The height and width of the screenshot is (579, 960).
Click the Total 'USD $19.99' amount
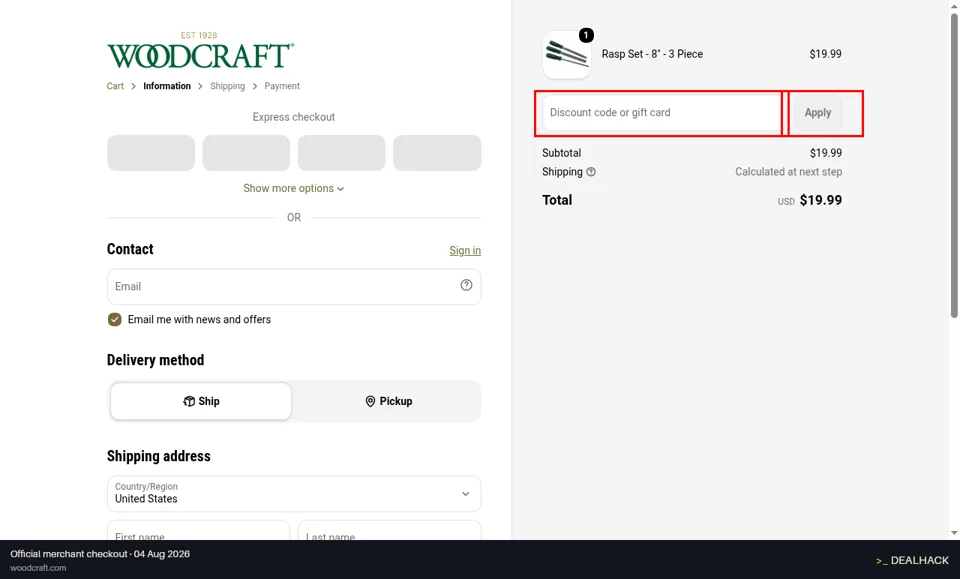pos(810,200)
